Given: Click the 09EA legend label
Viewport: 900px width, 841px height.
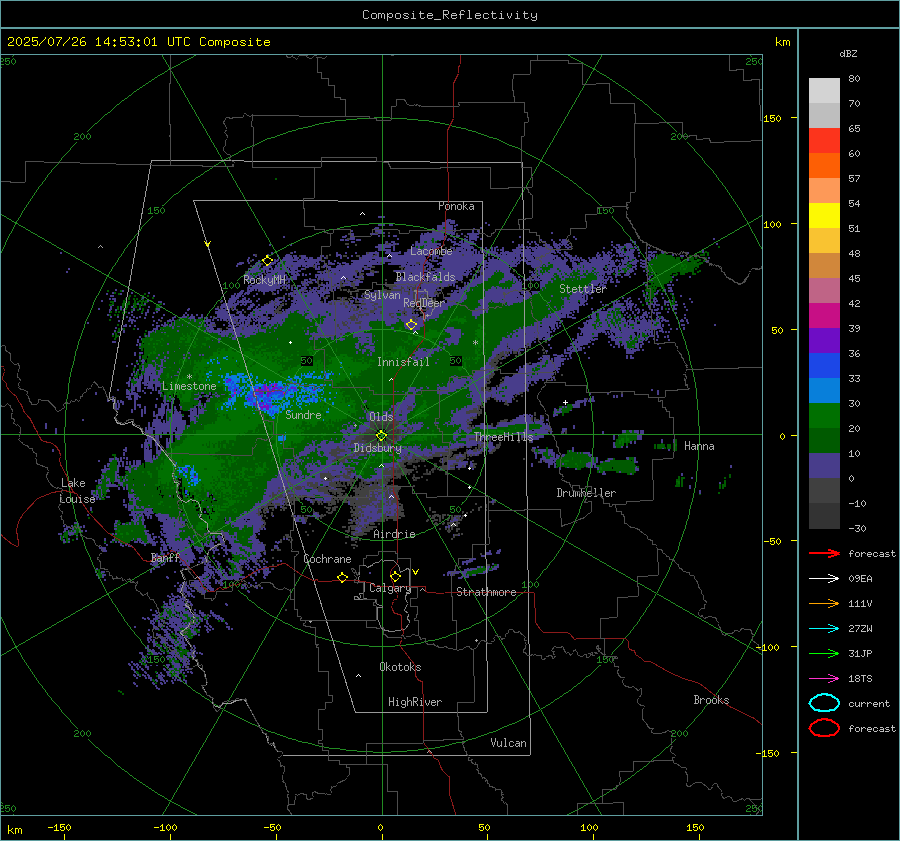Looking at the screenshot, I should pos(860,579).
